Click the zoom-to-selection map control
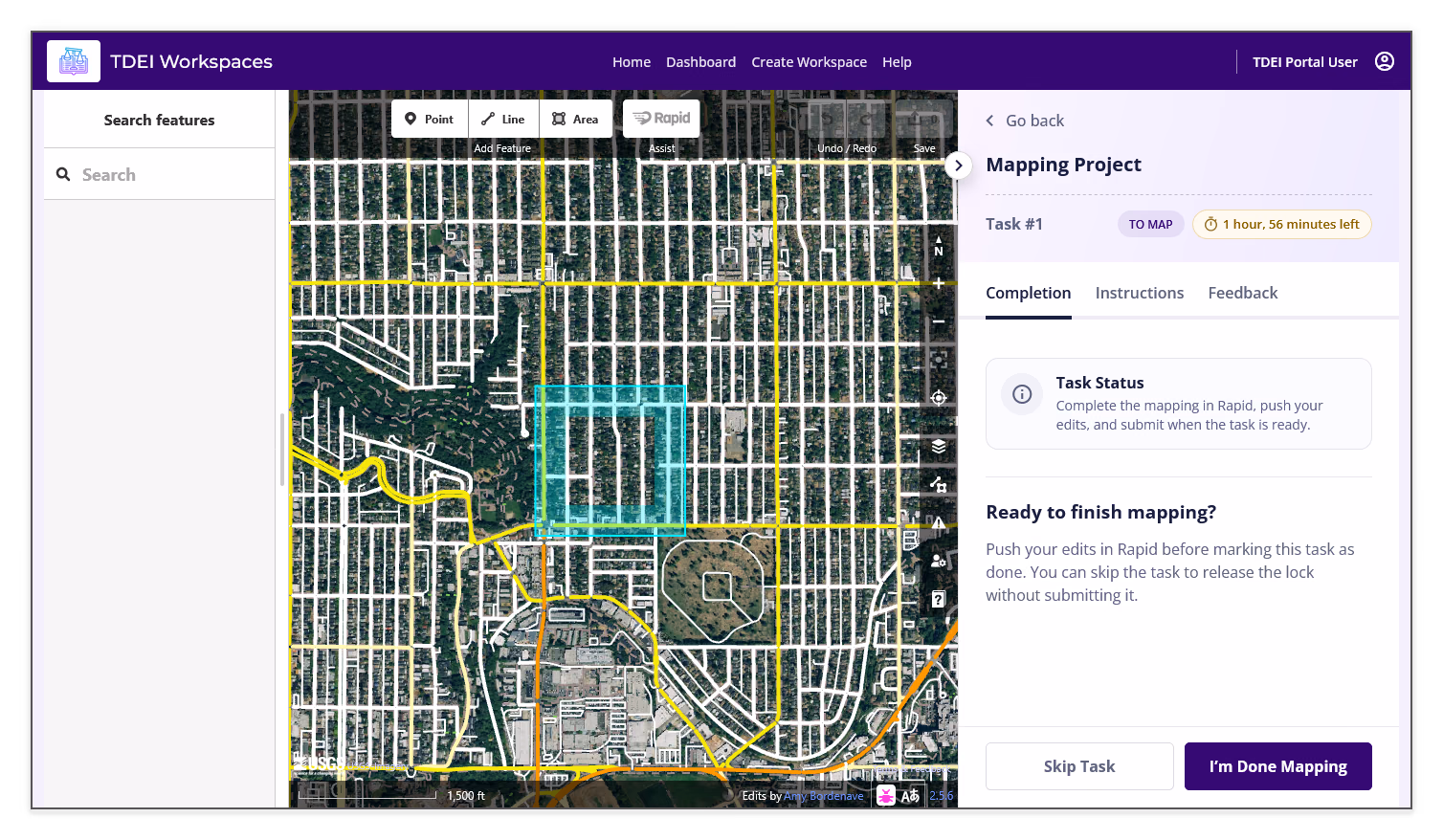1443x840 pixels. coord(939,361)
